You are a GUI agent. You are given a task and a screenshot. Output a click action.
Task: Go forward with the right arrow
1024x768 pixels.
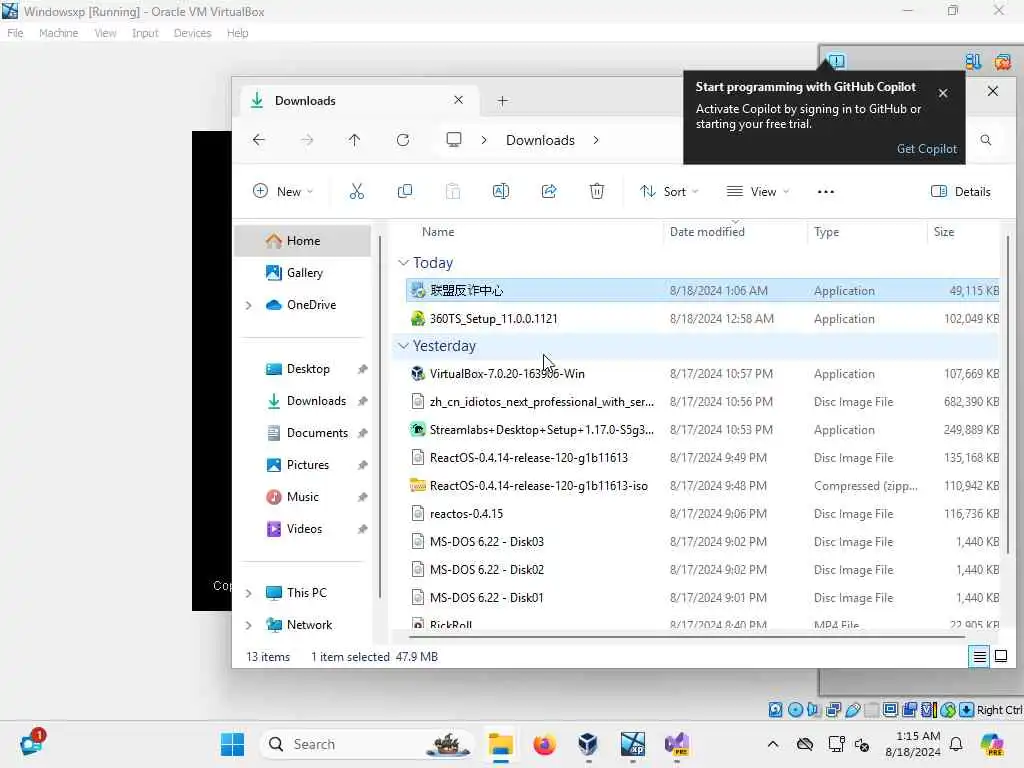pyautogui.click(x=307, y=140)
